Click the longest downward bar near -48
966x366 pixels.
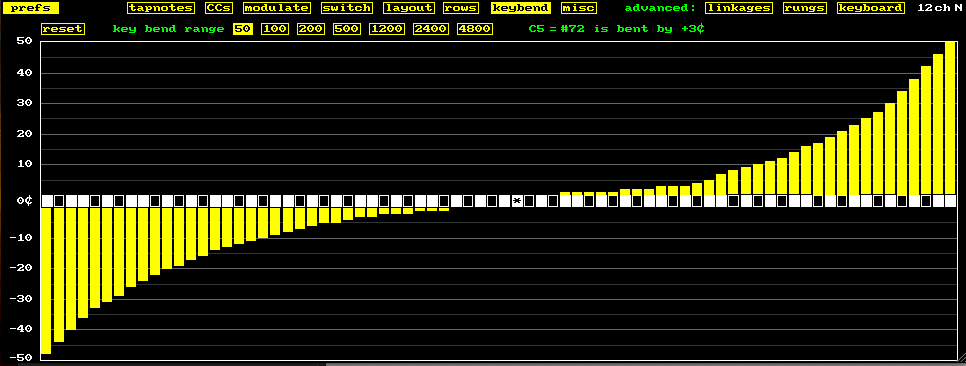click(46, 280)
